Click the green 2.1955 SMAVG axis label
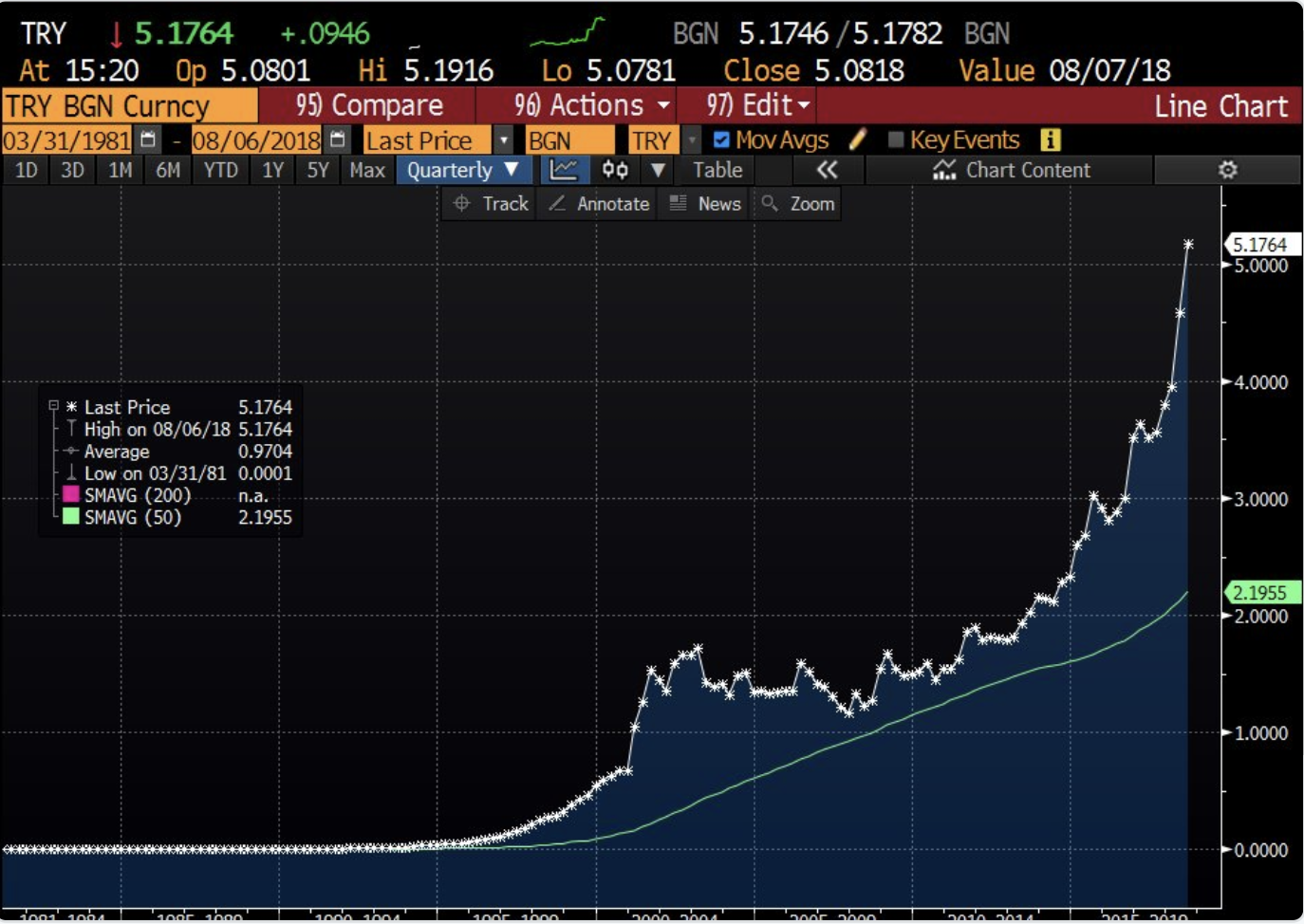Image resolution: width=1304 pixels, height=924 pixels. tap(1261, 593)
